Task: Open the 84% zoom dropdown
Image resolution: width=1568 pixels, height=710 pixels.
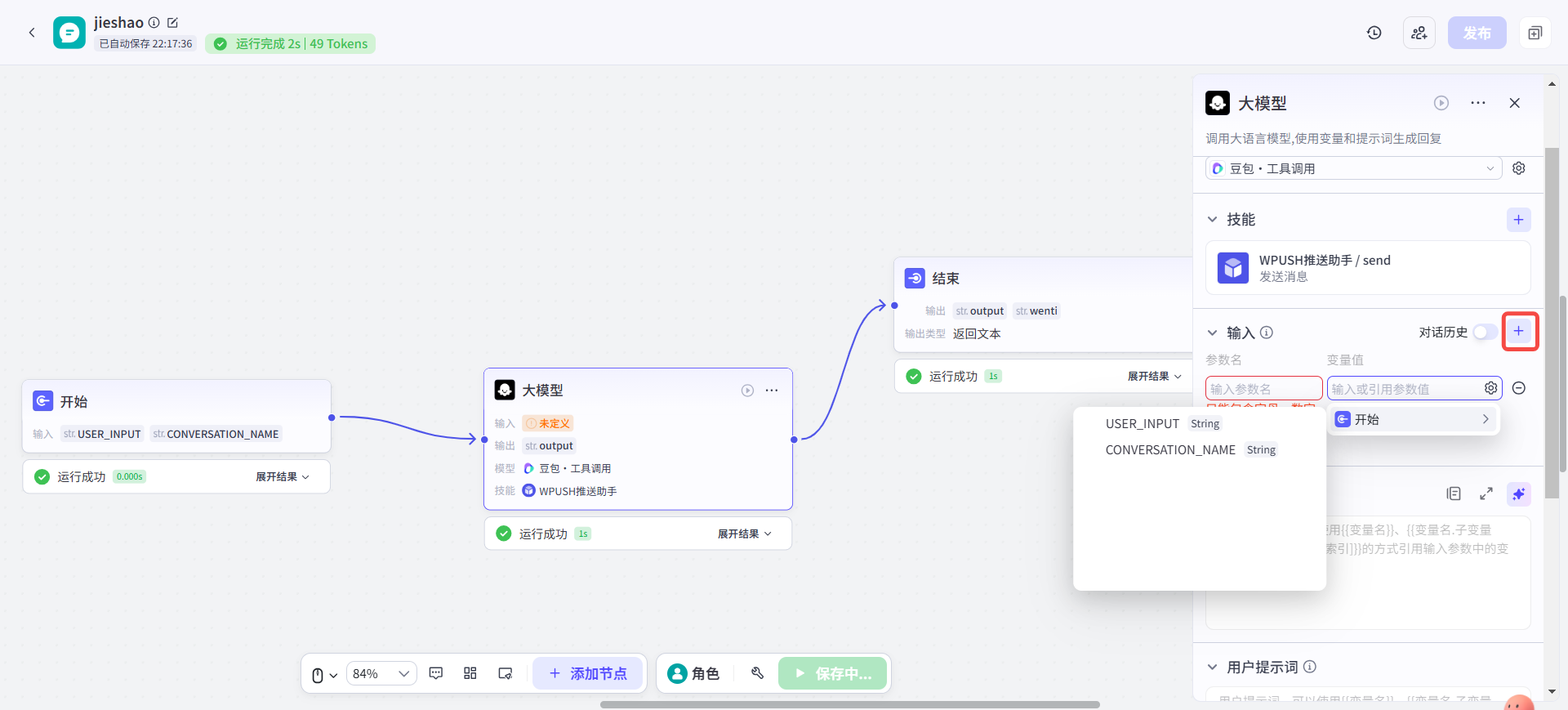Action: [381, 673]
